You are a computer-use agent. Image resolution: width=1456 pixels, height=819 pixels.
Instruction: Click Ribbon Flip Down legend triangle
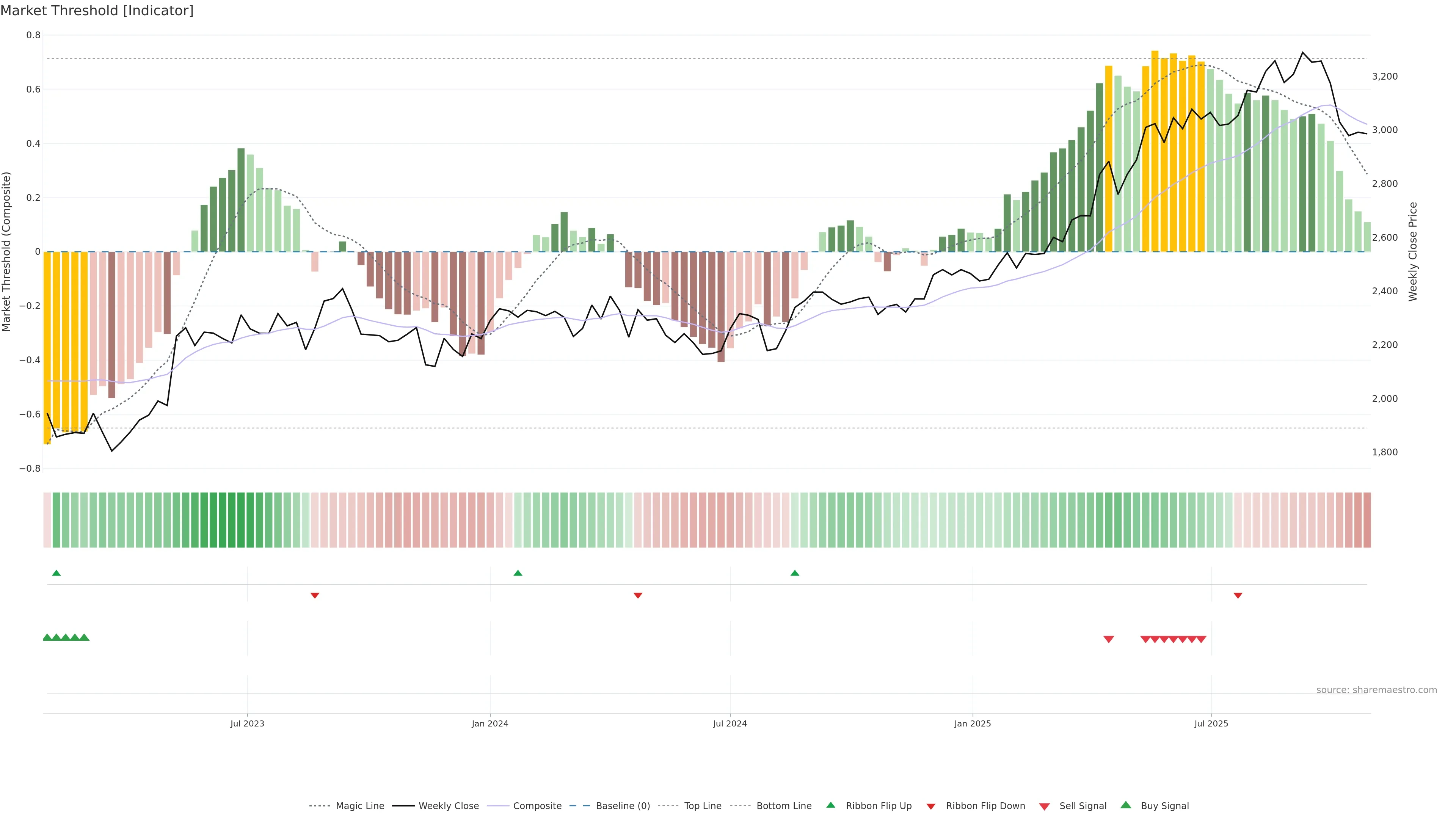[931, 806]
